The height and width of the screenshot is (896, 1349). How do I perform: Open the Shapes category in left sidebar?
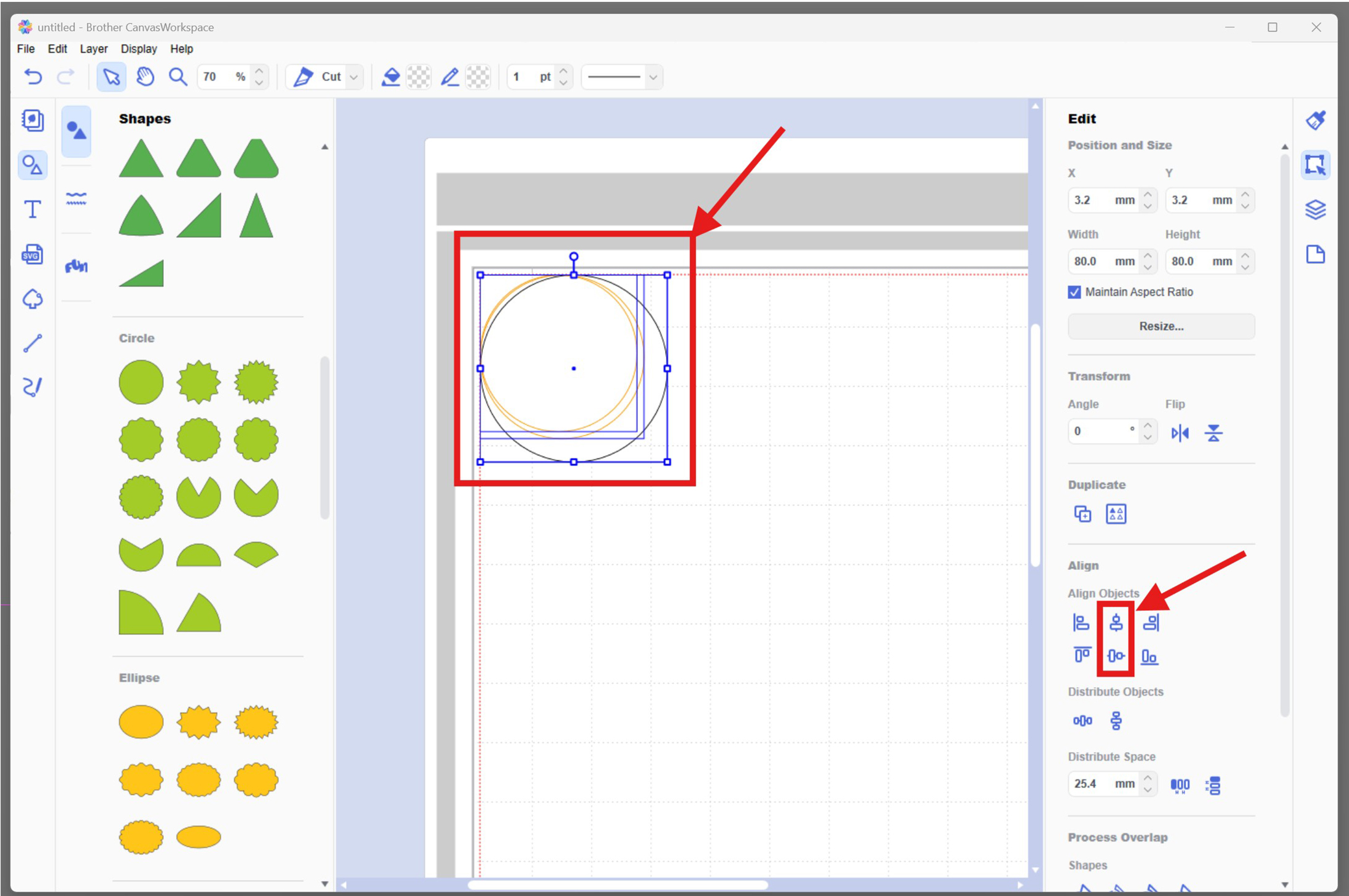pyautogui.click(x=33, y=165)
